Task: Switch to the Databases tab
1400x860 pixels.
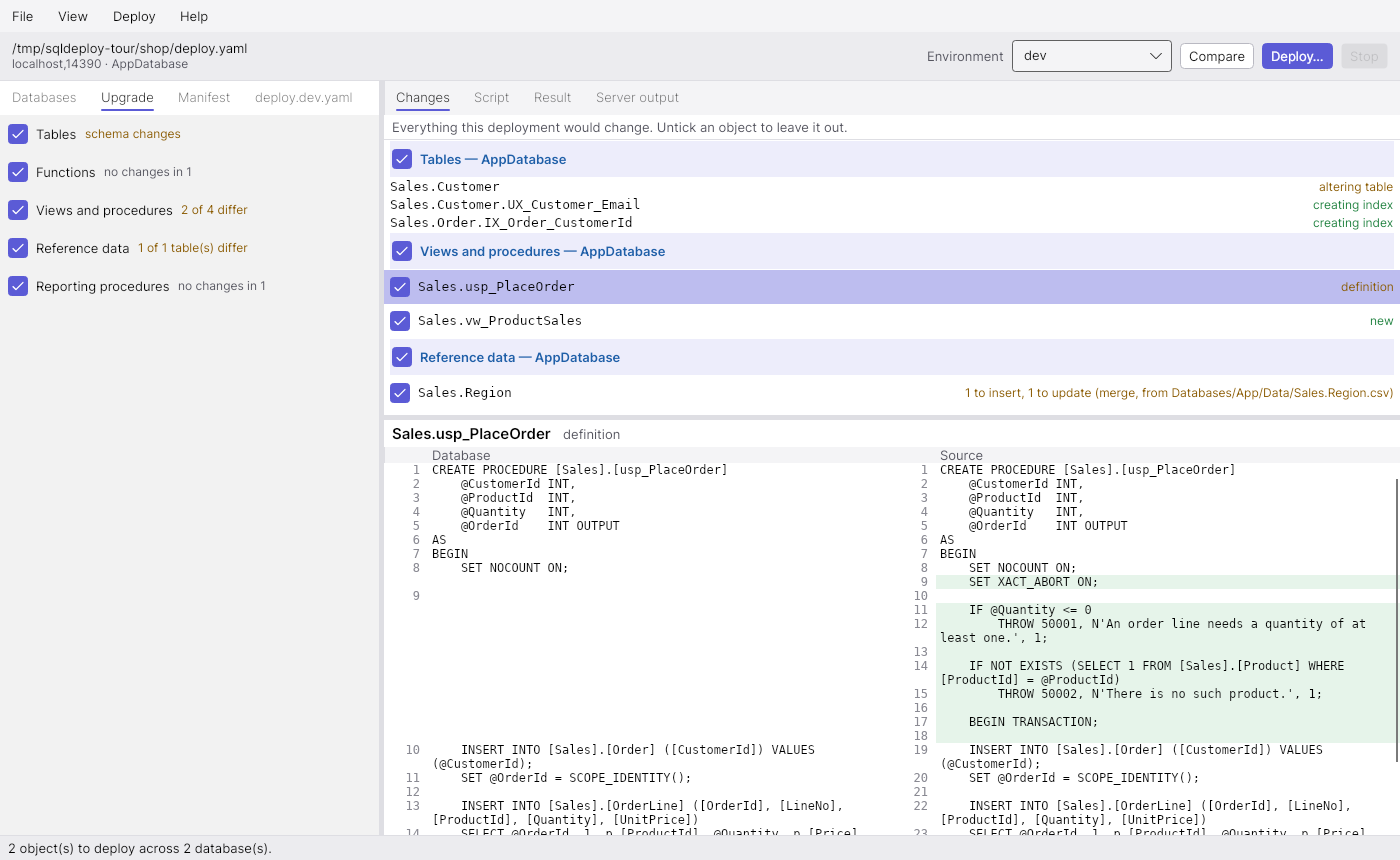Action: (x=44, y=97)
